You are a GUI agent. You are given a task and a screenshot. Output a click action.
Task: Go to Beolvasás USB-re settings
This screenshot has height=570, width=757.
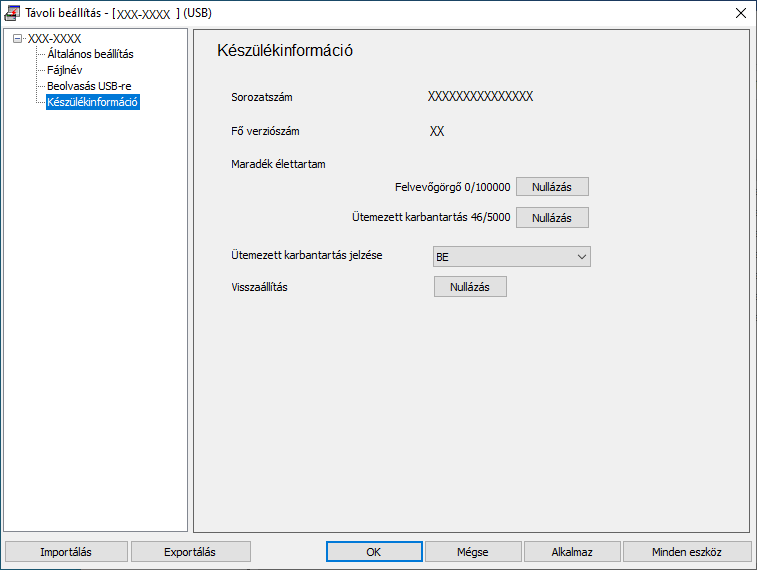89,86
